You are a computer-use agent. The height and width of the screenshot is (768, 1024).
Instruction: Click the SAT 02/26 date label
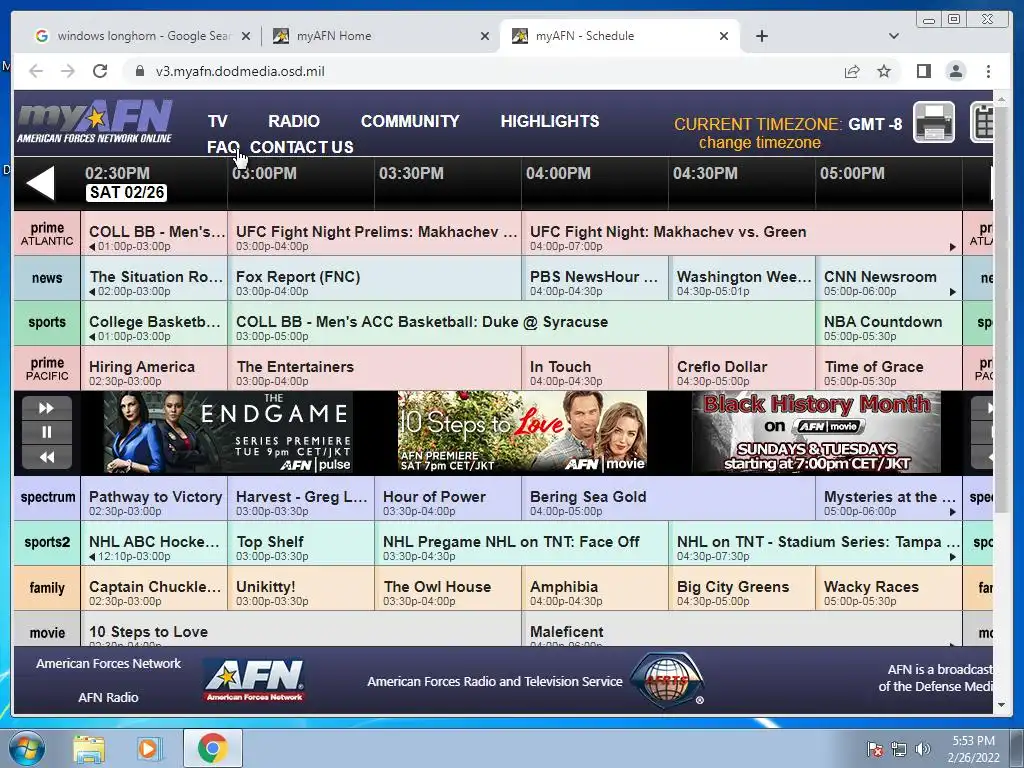click(x=127, y=193)
